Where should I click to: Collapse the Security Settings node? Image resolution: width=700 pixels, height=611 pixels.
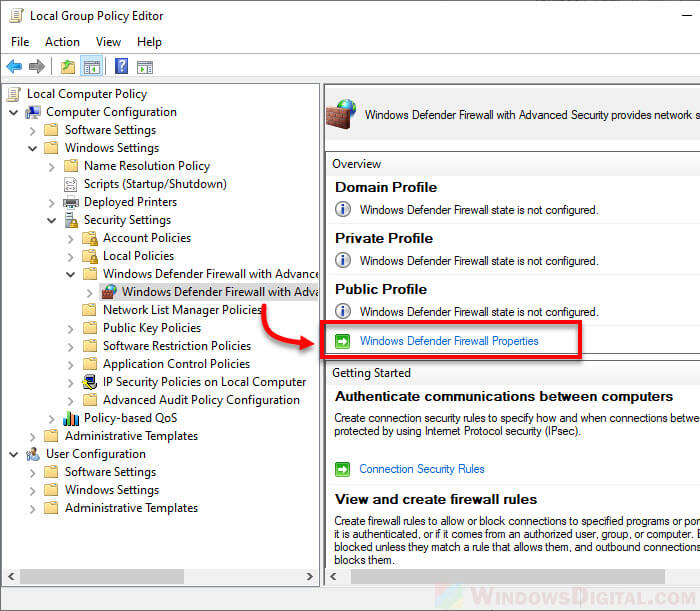tap(52, 220)
